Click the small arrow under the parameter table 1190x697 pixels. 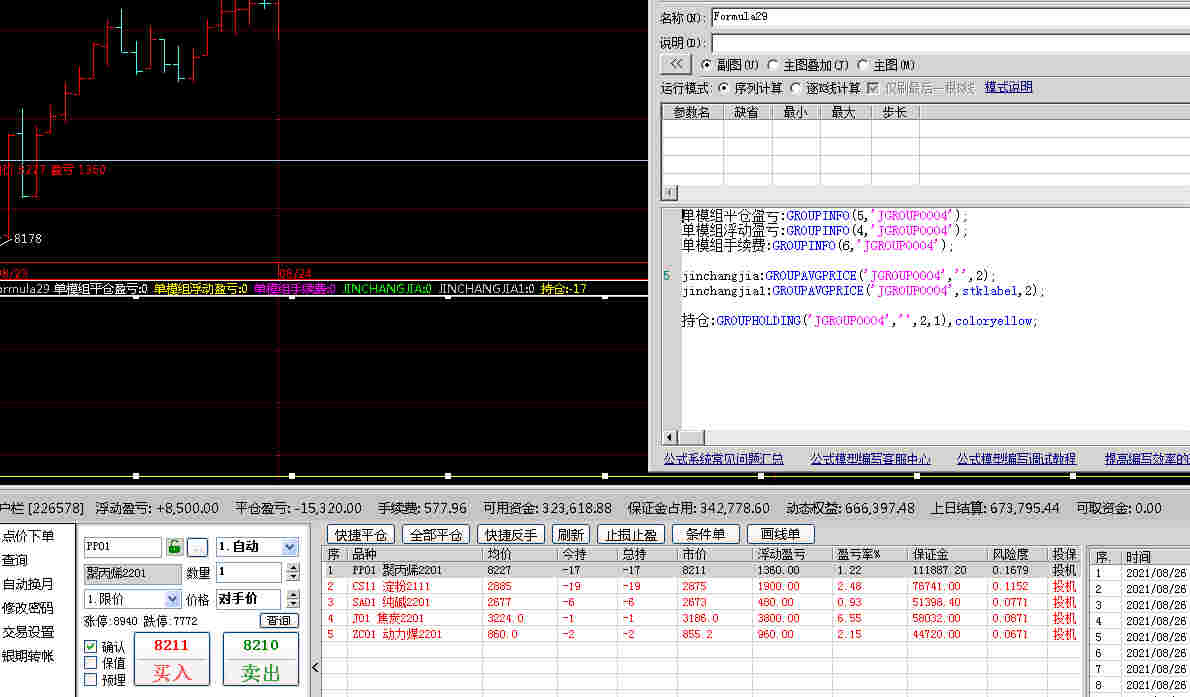669,193
